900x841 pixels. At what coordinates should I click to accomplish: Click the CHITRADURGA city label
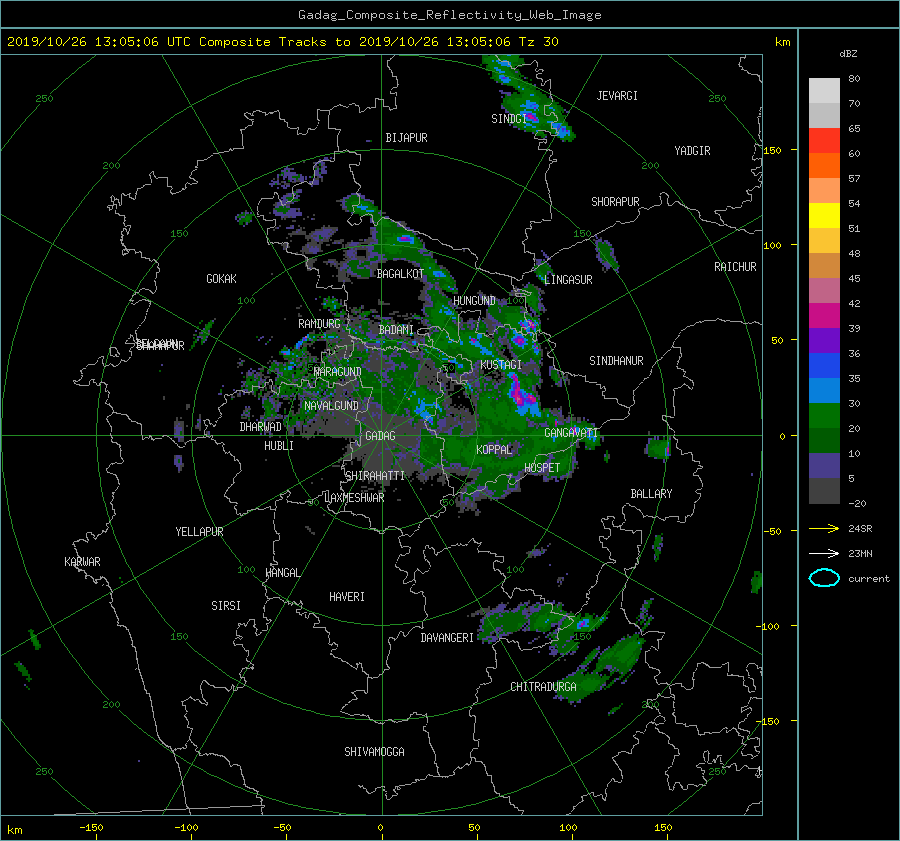[x=544, y=687]
